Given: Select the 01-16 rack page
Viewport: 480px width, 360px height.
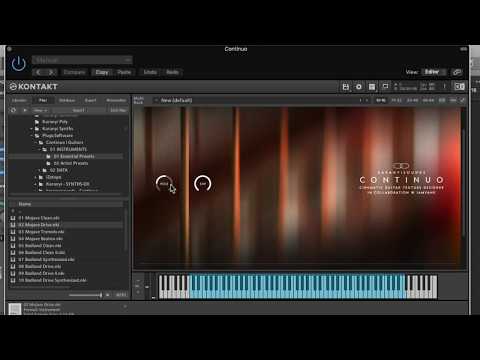Looking at the screenshot, I should pos(381,100).
